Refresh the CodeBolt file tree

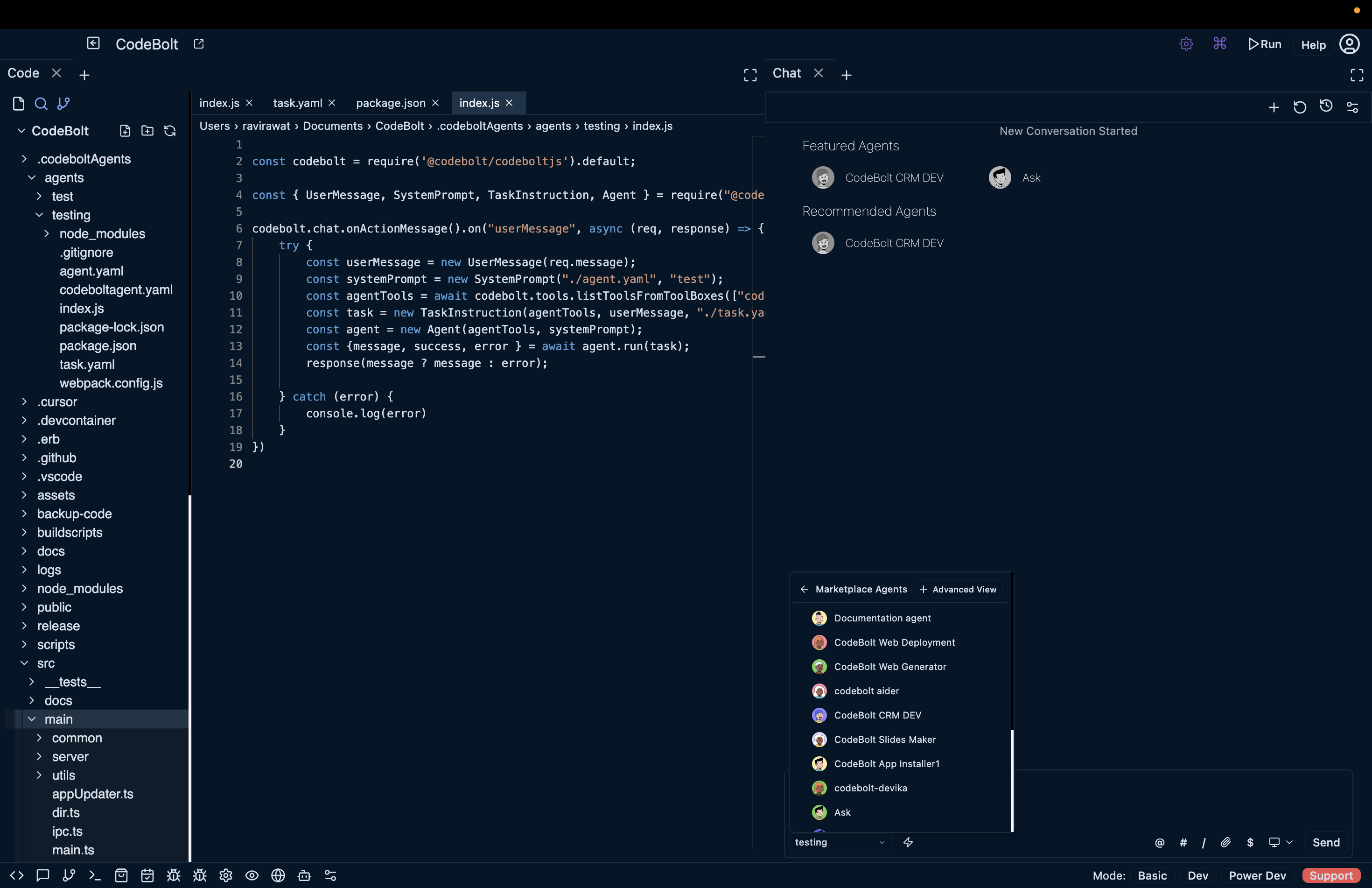point(170,131)
